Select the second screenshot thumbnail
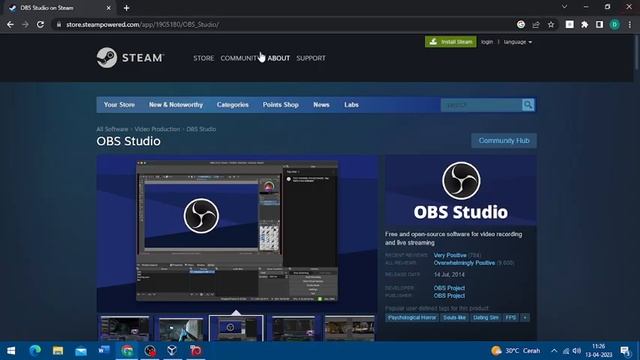Image resolution: width=640 pixels, height=360 pixels. click(x=181, y=328)
